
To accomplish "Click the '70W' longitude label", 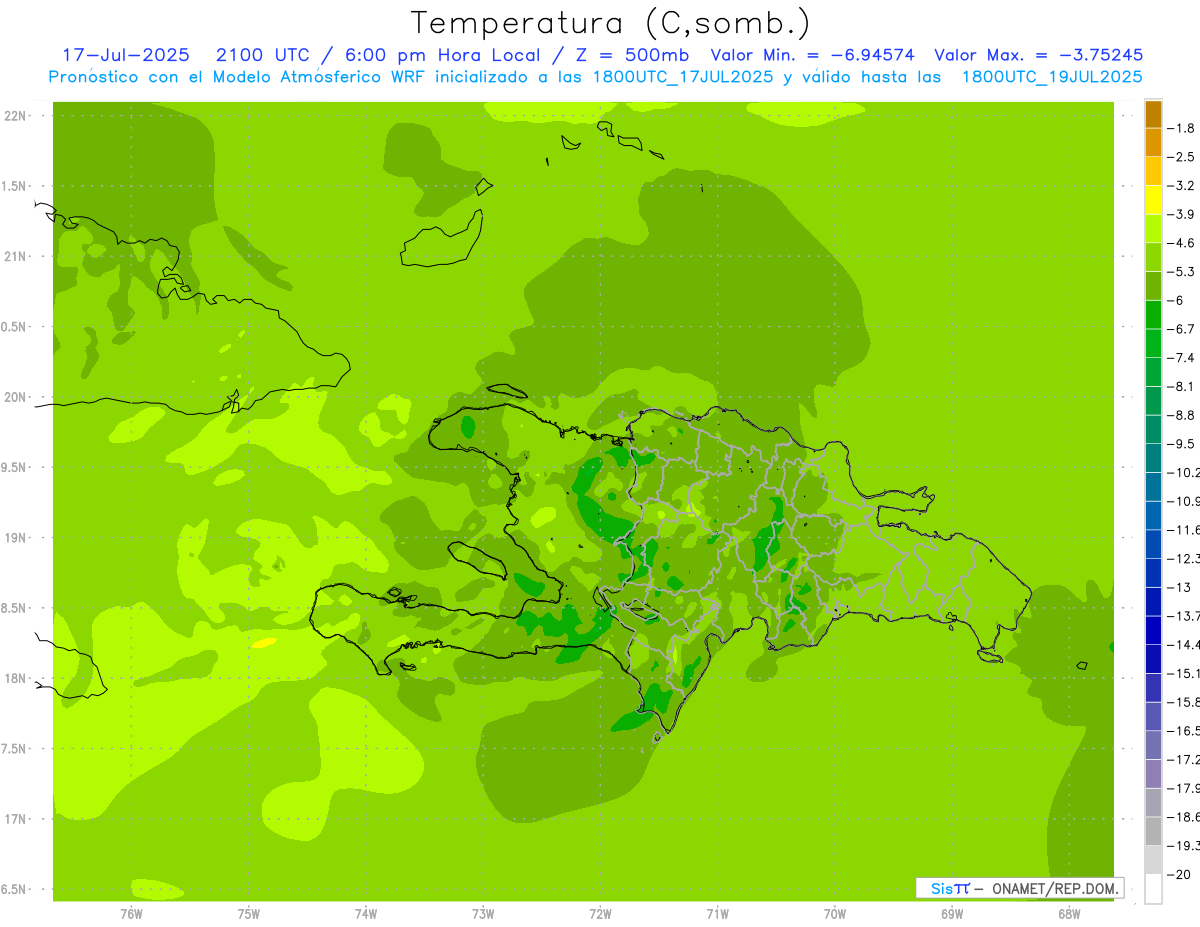I will 835,913.
